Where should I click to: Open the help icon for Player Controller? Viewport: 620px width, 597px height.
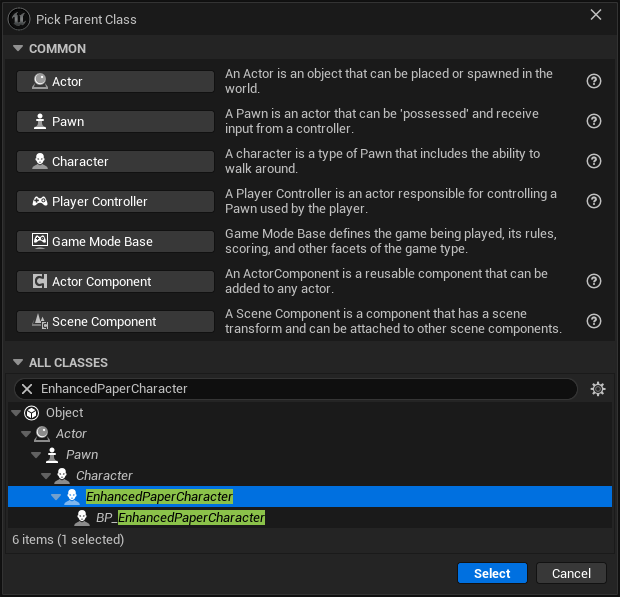[x=594, y=201]
